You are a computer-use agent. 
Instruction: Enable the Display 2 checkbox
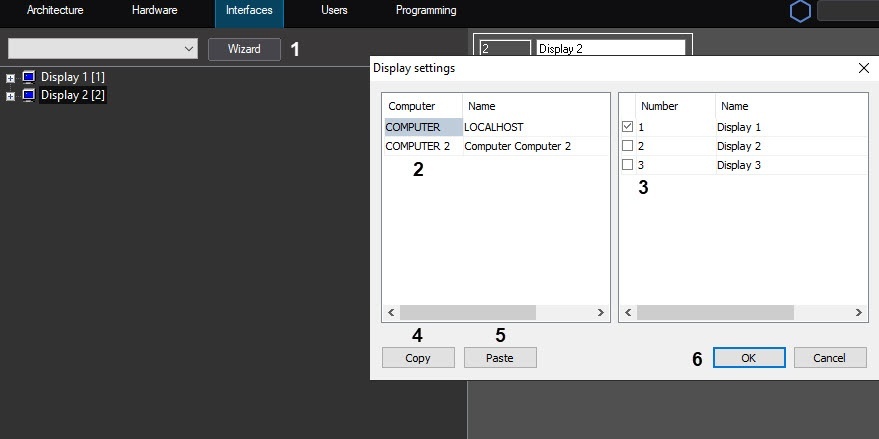[x=627, y=146]
